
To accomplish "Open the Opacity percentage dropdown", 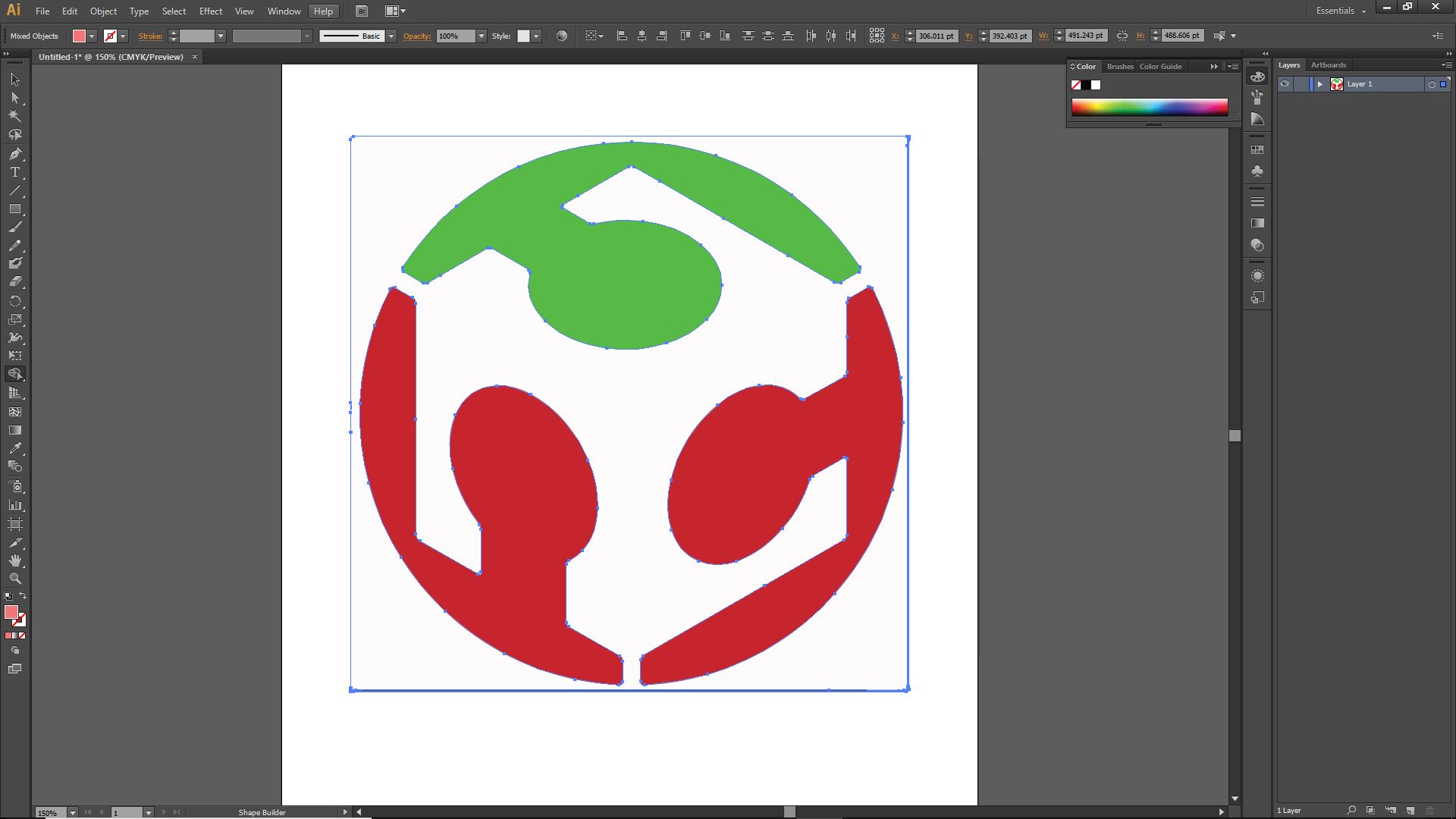I will click(481, 36).
